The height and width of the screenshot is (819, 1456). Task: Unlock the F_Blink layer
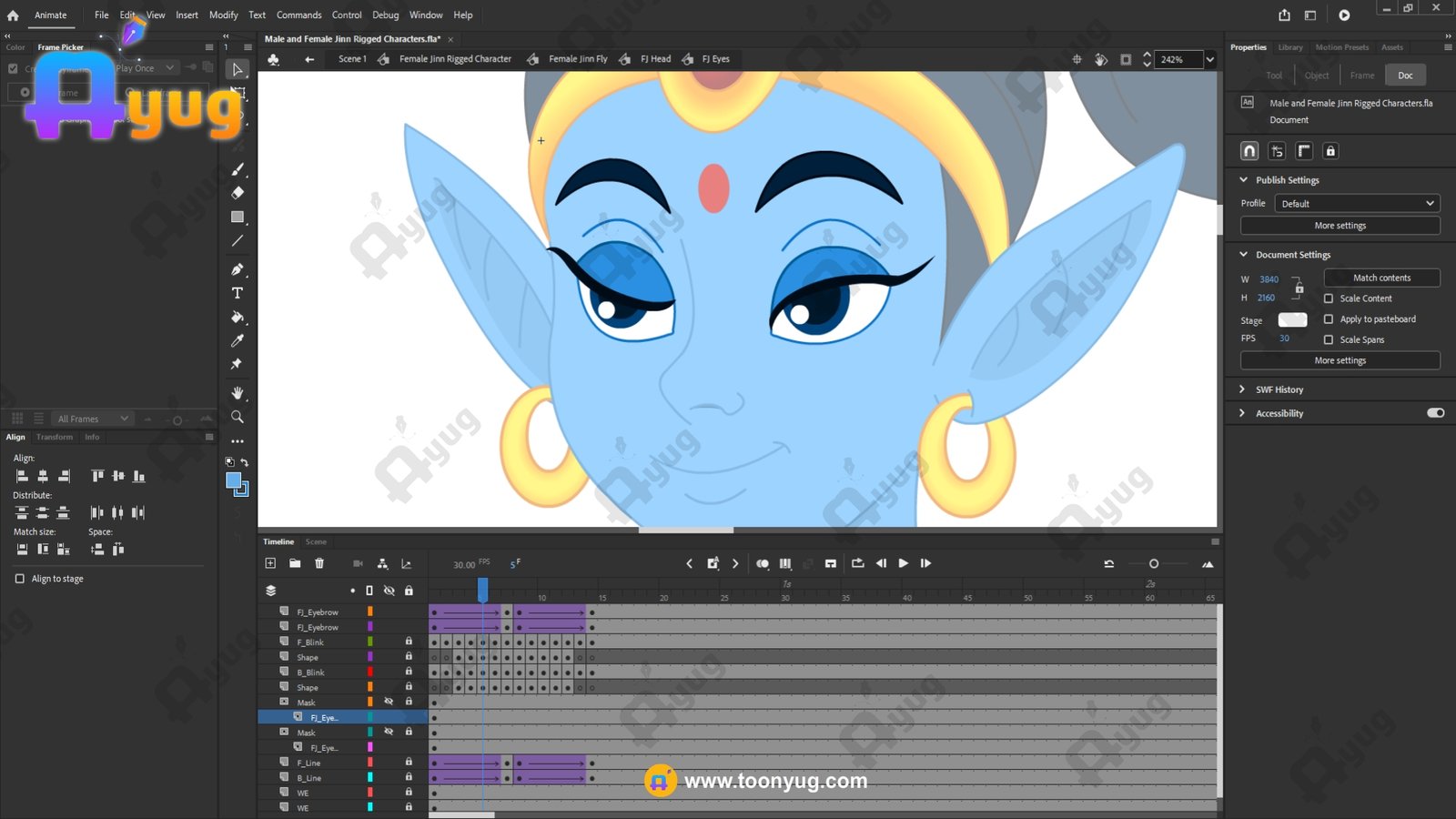tap(409, 642)
